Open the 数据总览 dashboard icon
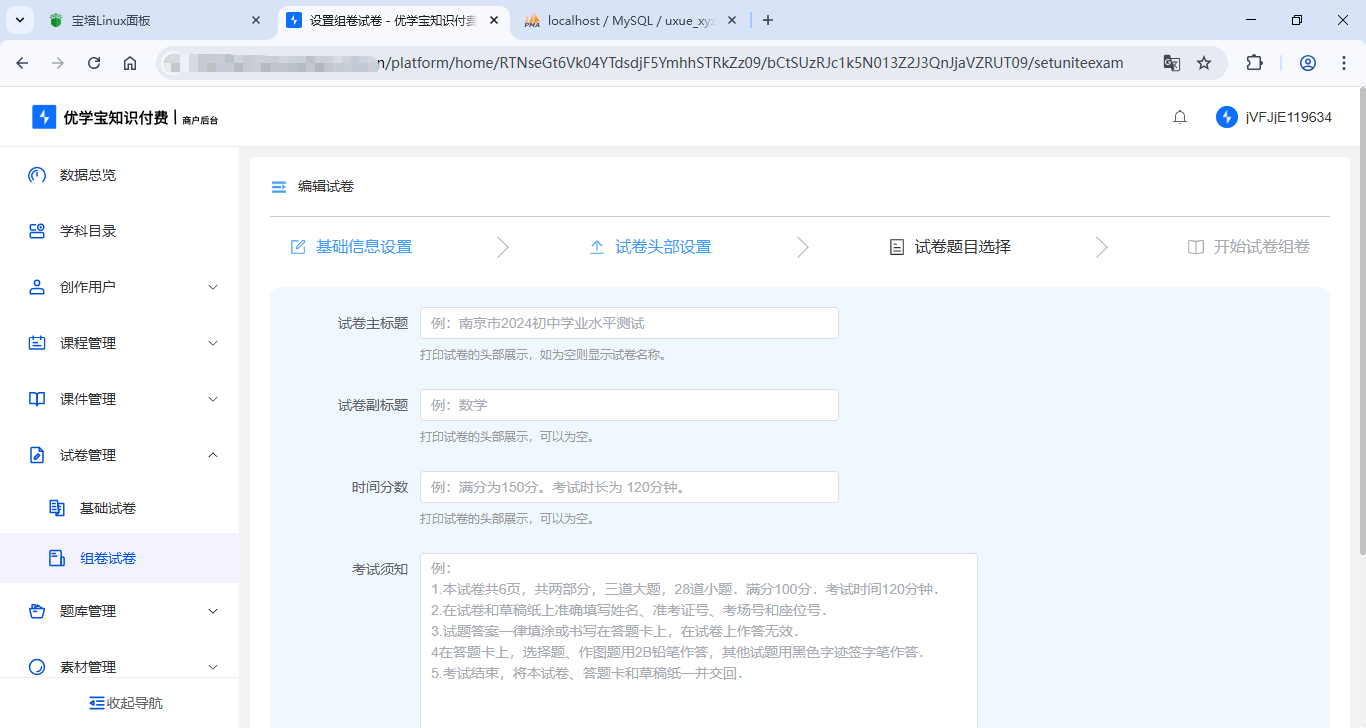 [36, 175]
